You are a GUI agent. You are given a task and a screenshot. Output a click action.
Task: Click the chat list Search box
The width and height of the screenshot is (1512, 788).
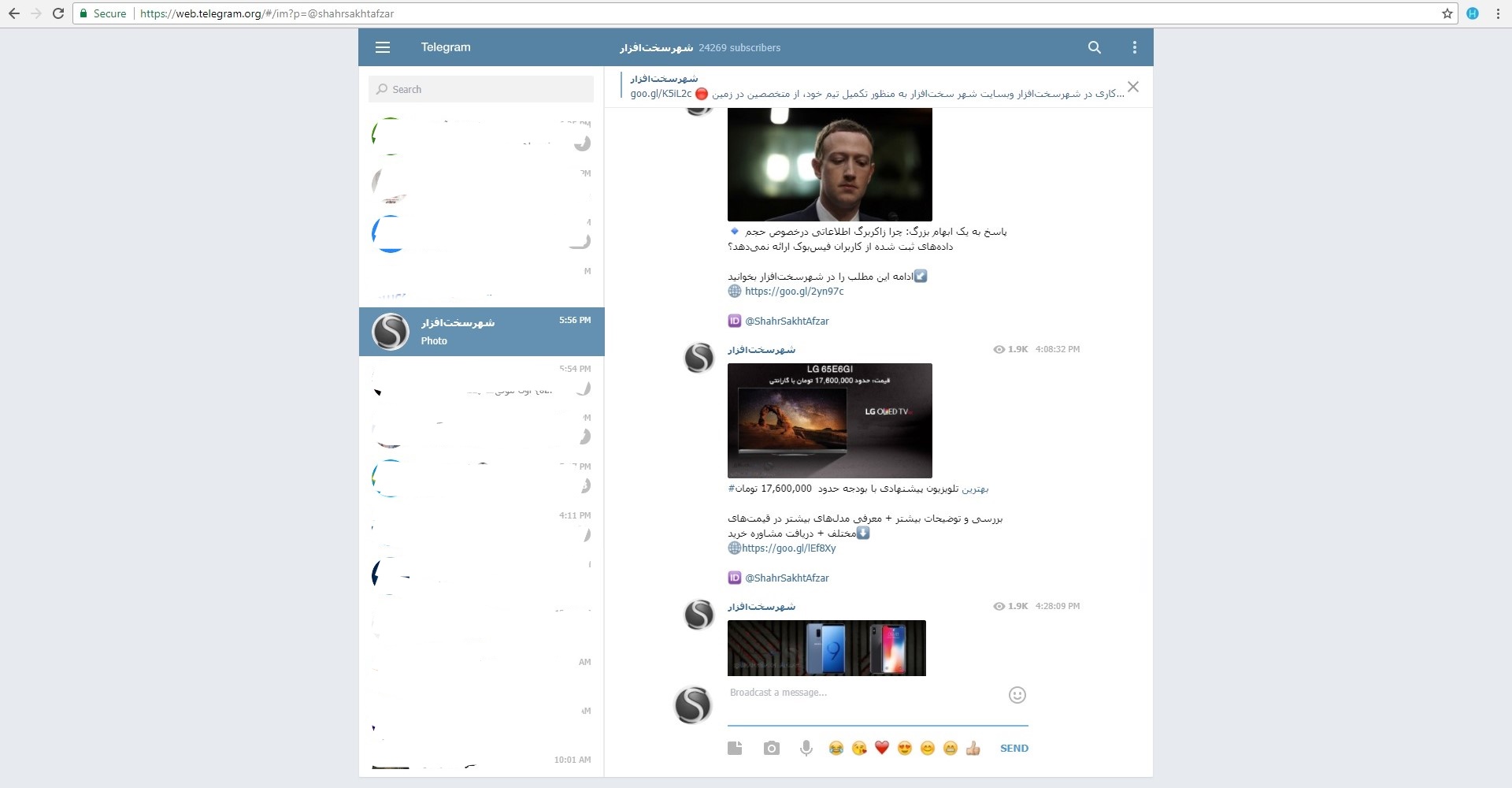(481, 89)
